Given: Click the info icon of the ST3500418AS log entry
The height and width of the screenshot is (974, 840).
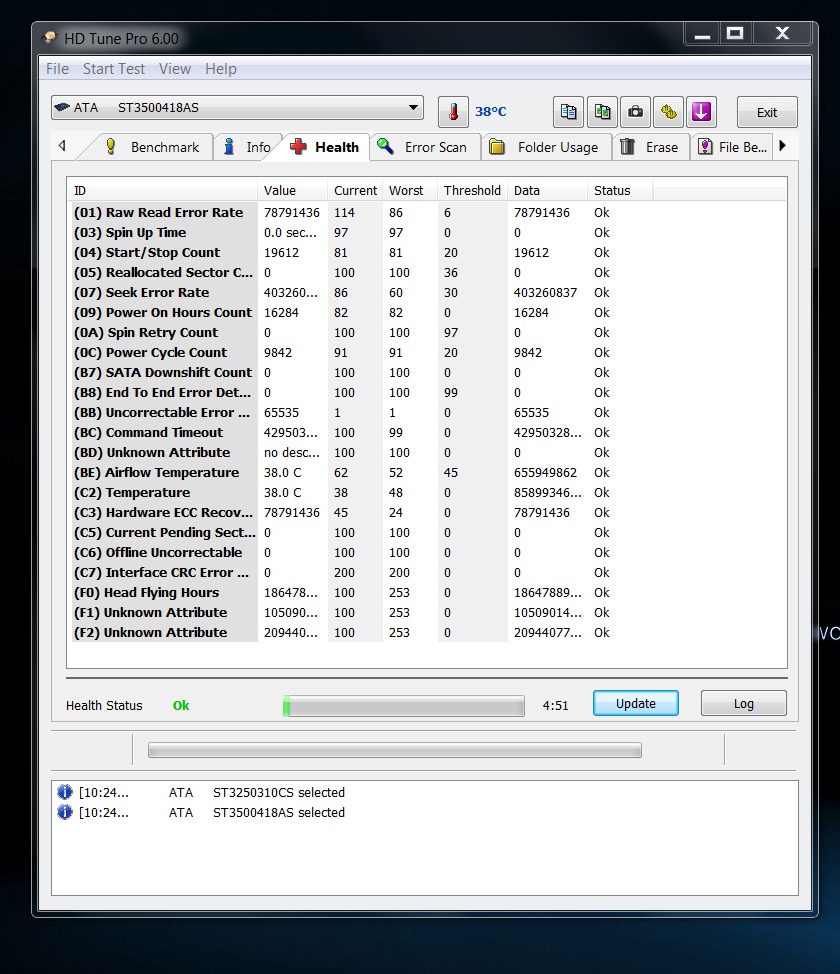Looking at the screenshot, I should [x=65, y=812].
